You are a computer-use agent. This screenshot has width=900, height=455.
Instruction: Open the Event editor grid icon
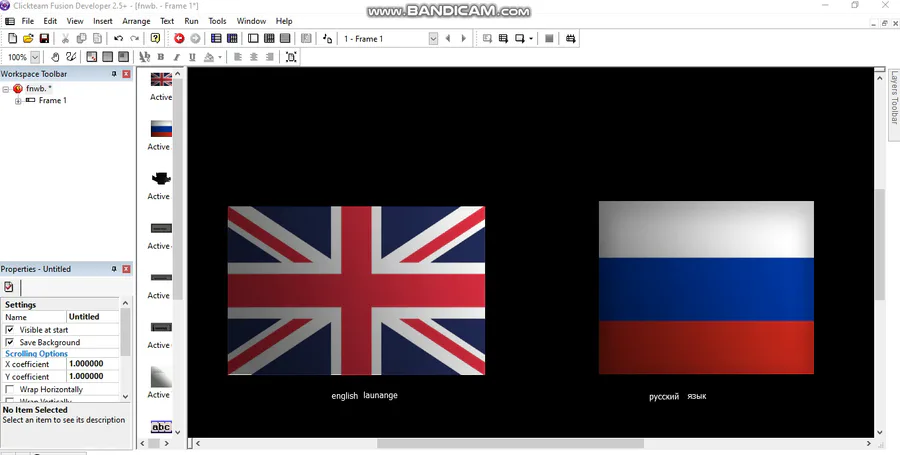tap(269, 38)
